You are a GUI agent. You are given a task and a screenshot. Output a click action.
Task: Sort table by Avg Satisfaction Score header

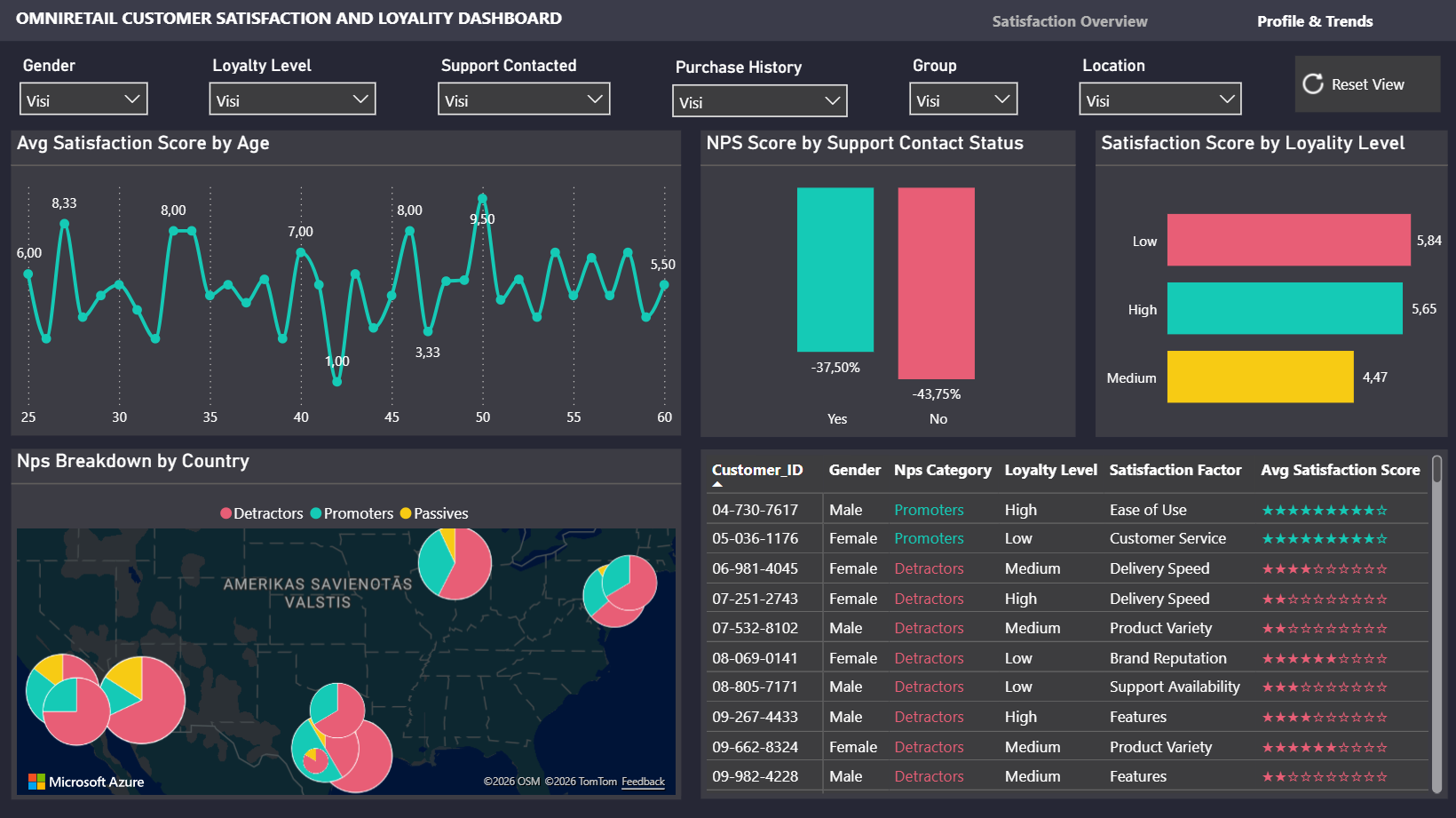1341,470
